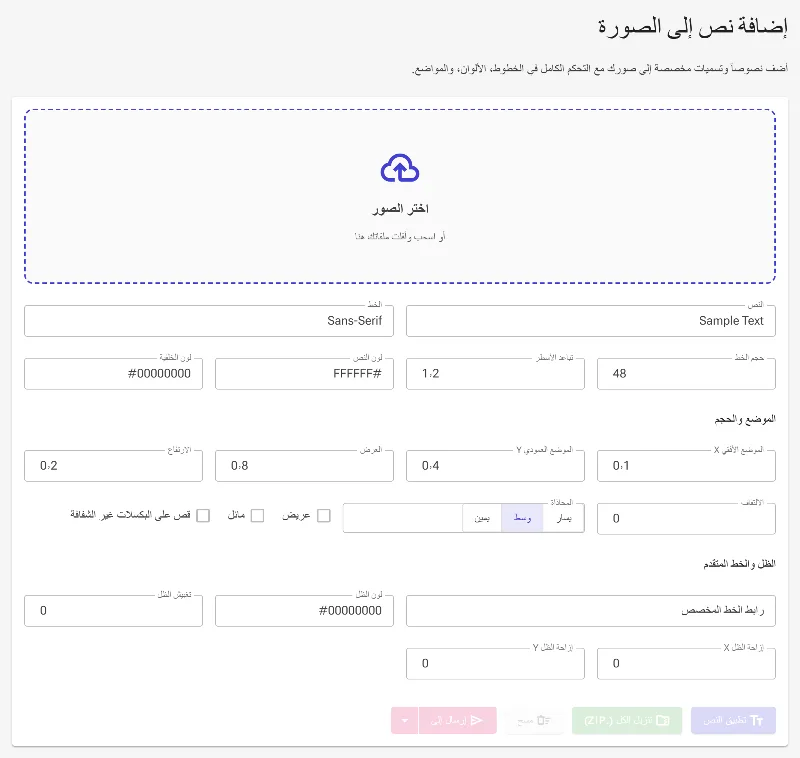Click the shadow blur field
The image size is (800, 758).
coord(113,611)
